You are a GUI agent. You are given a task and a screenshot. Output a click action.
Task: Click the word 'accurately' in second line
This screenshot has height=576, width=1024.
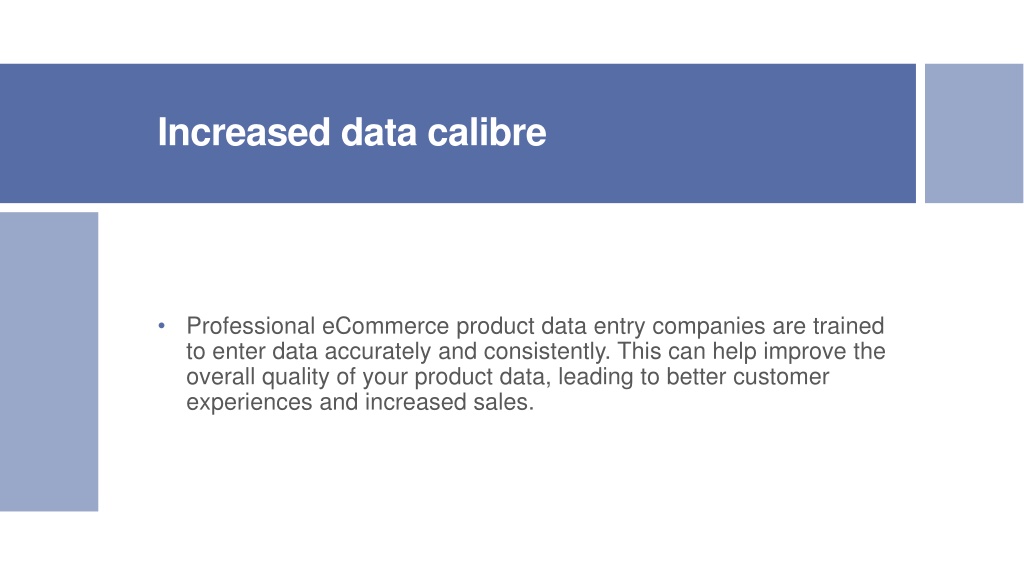point(377,351)
